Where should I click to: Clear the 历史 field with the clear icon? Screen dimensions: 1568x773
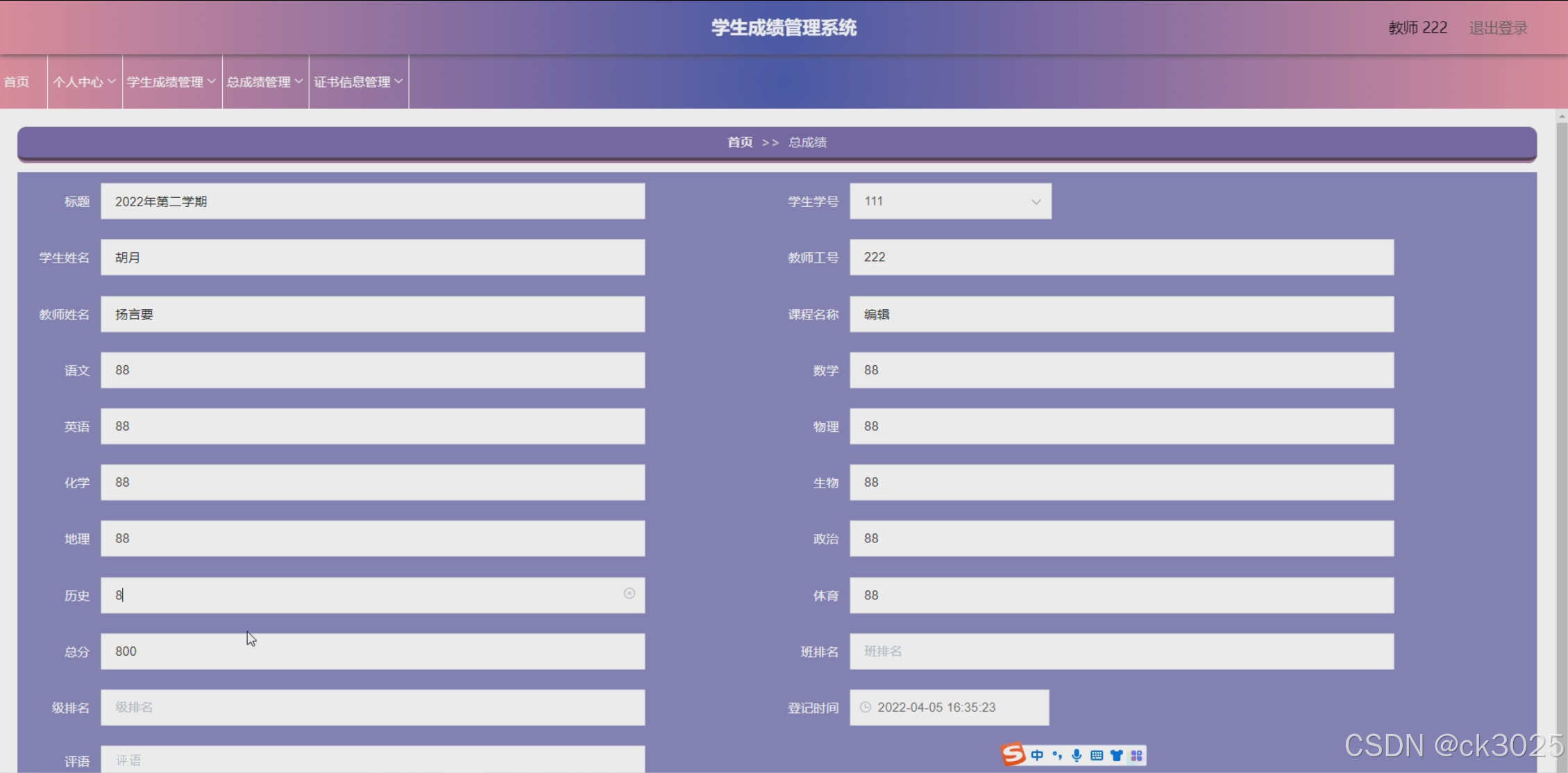629,593
